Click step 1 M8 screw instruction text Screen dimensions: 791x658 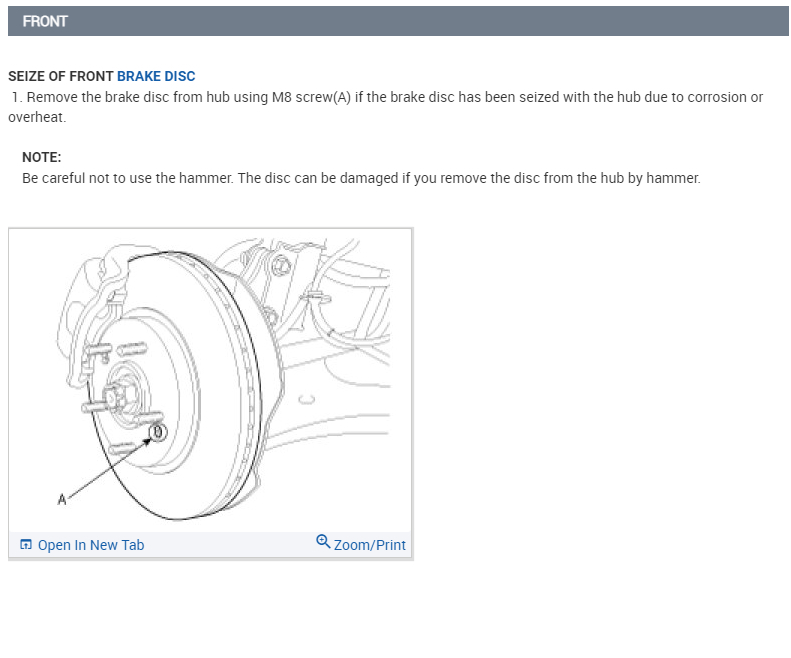click(x=385, y=107)
